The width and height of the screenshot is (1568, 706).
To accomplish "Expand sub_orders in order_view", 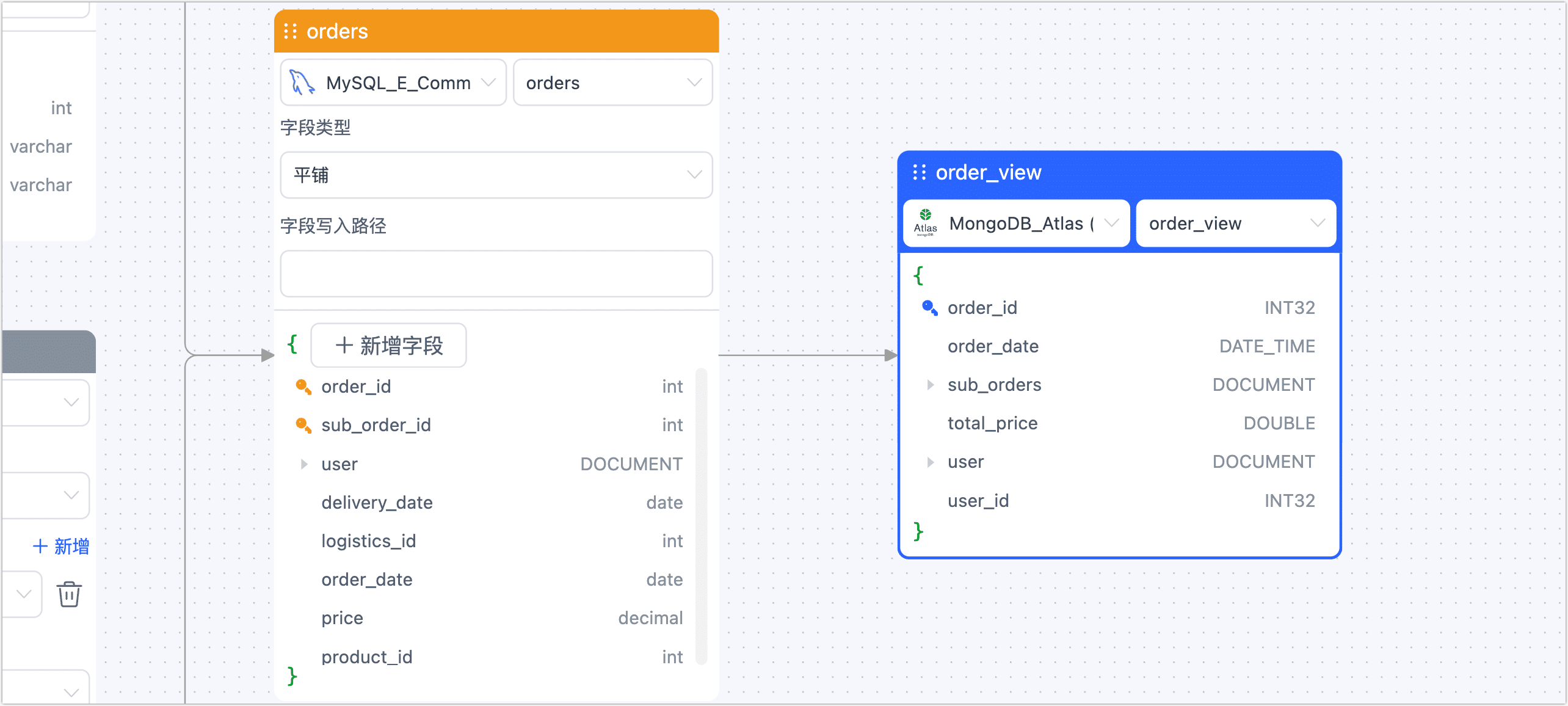I will click(930, 385).
